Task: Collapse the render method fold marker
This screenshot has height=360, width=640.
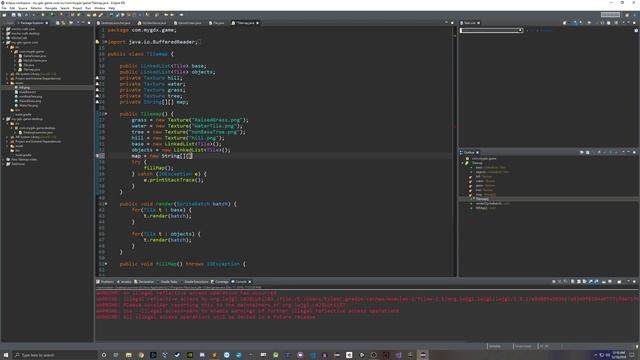Action: (106, 204)
